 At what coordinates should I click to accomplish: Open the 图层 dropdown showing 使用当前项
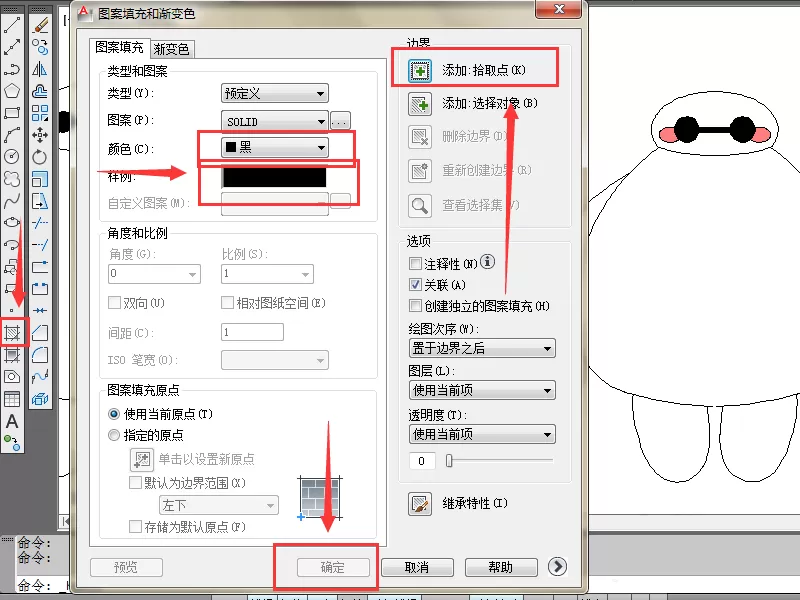(x=482, y=391)
